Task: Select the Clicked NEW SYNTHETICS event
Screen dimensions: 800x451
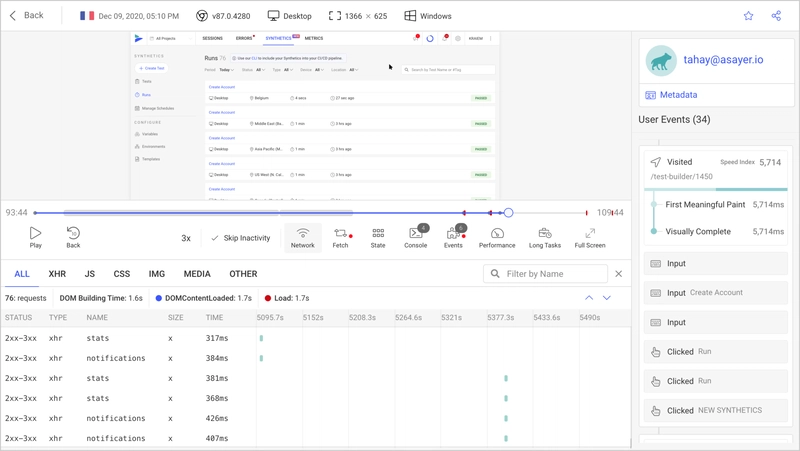Action: coord(715,411)
